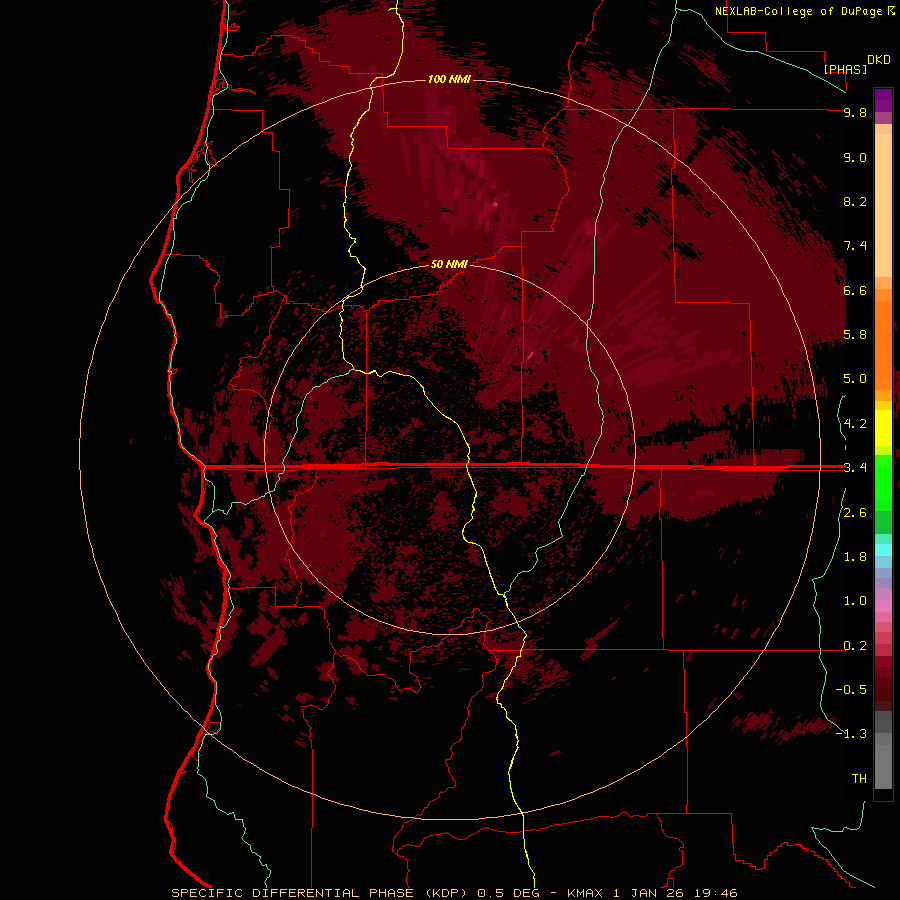Click the bright green segment of color bar

tap(883, 482)
